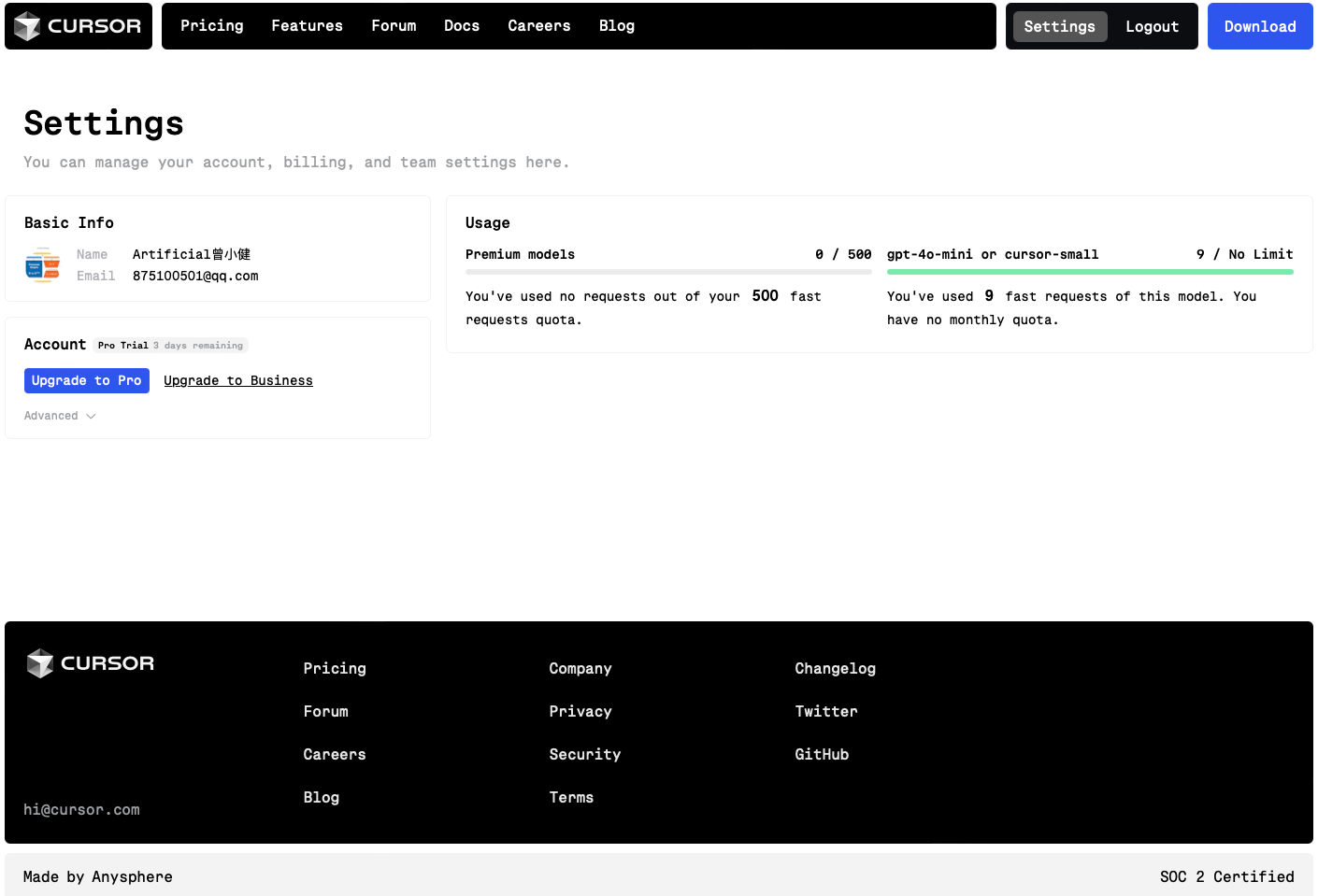Screen dimensions: 1318x896
Task: Open Pricing link in the footer
Action: pyautogui.click(x=335, y=668)
